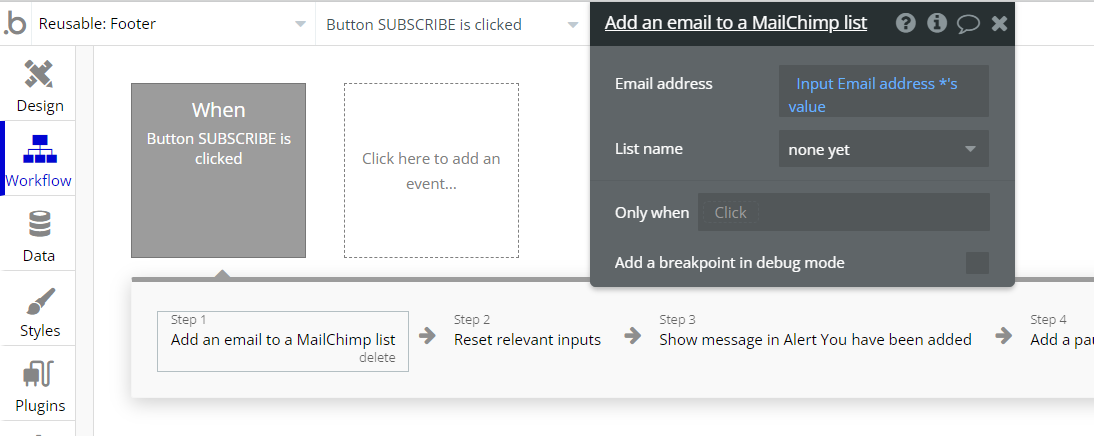Click the arrow between Step 1 and Step 2
Image resolution: width=1094 pixels, height=436 pixels.
coord(427,336)
